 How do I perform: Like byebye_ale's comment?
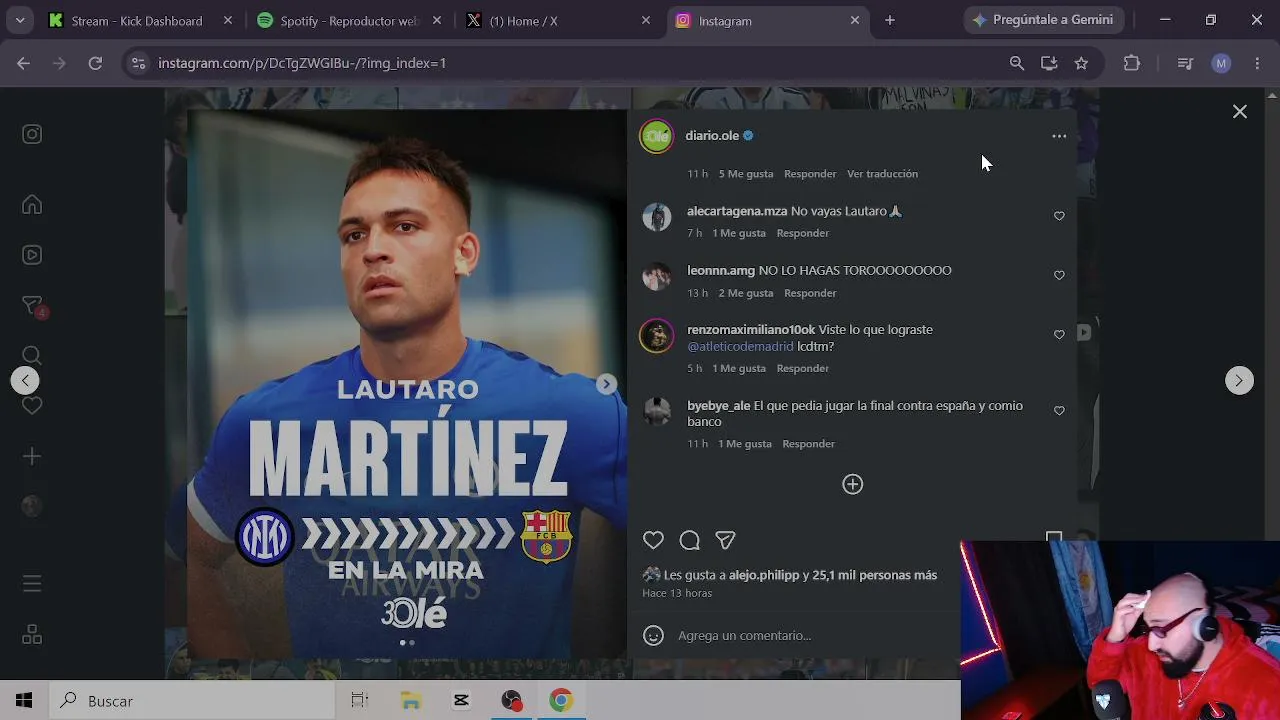[x=1059, y=410]
